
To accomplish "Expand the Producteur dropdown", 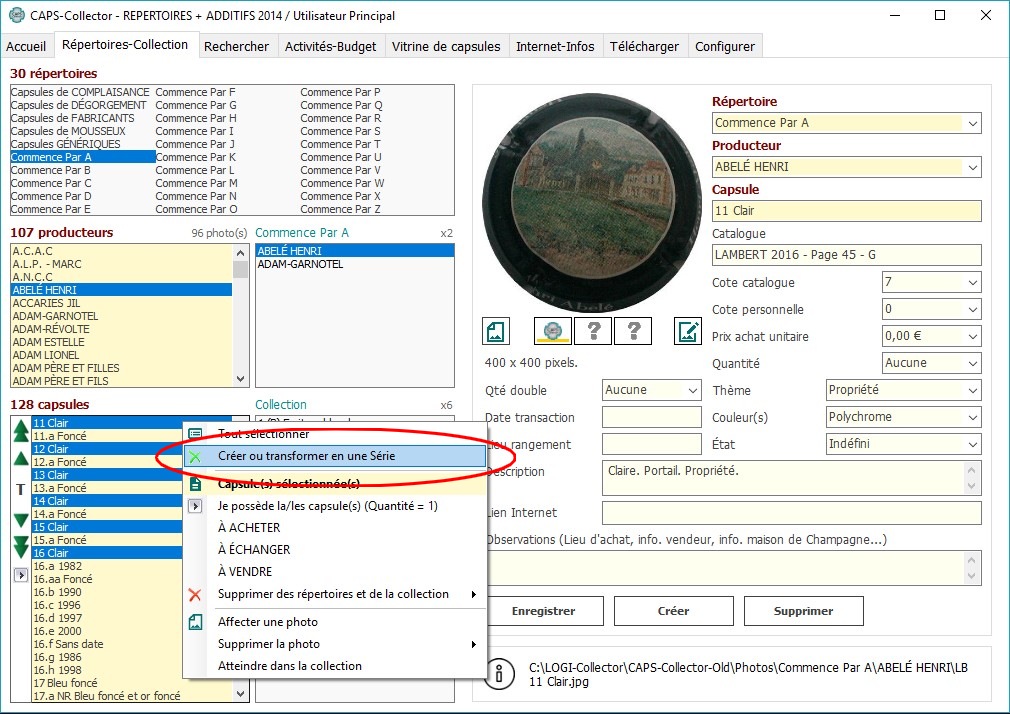I will coord(973,167).
